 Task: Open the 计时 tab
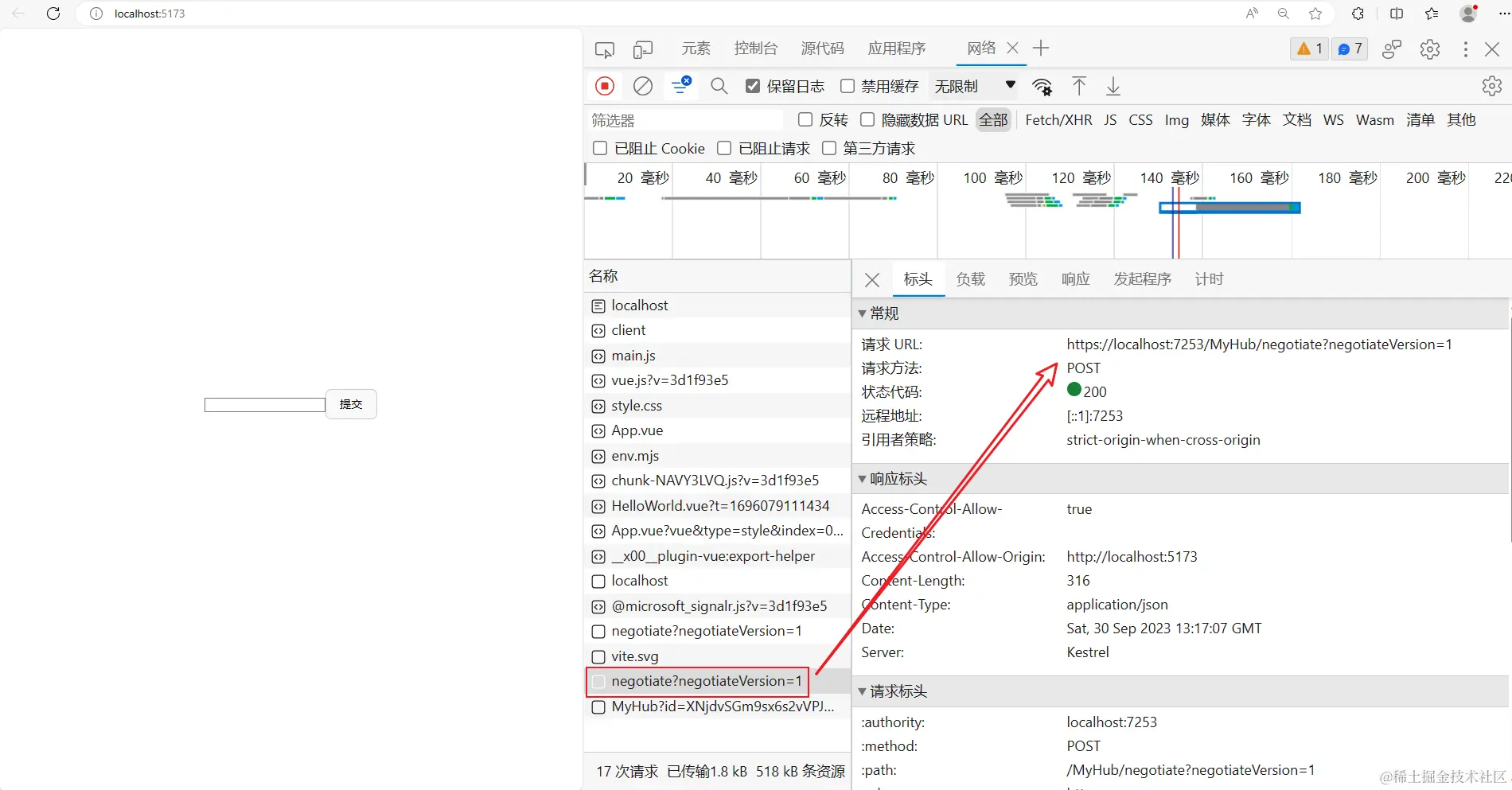point(1210,279)
